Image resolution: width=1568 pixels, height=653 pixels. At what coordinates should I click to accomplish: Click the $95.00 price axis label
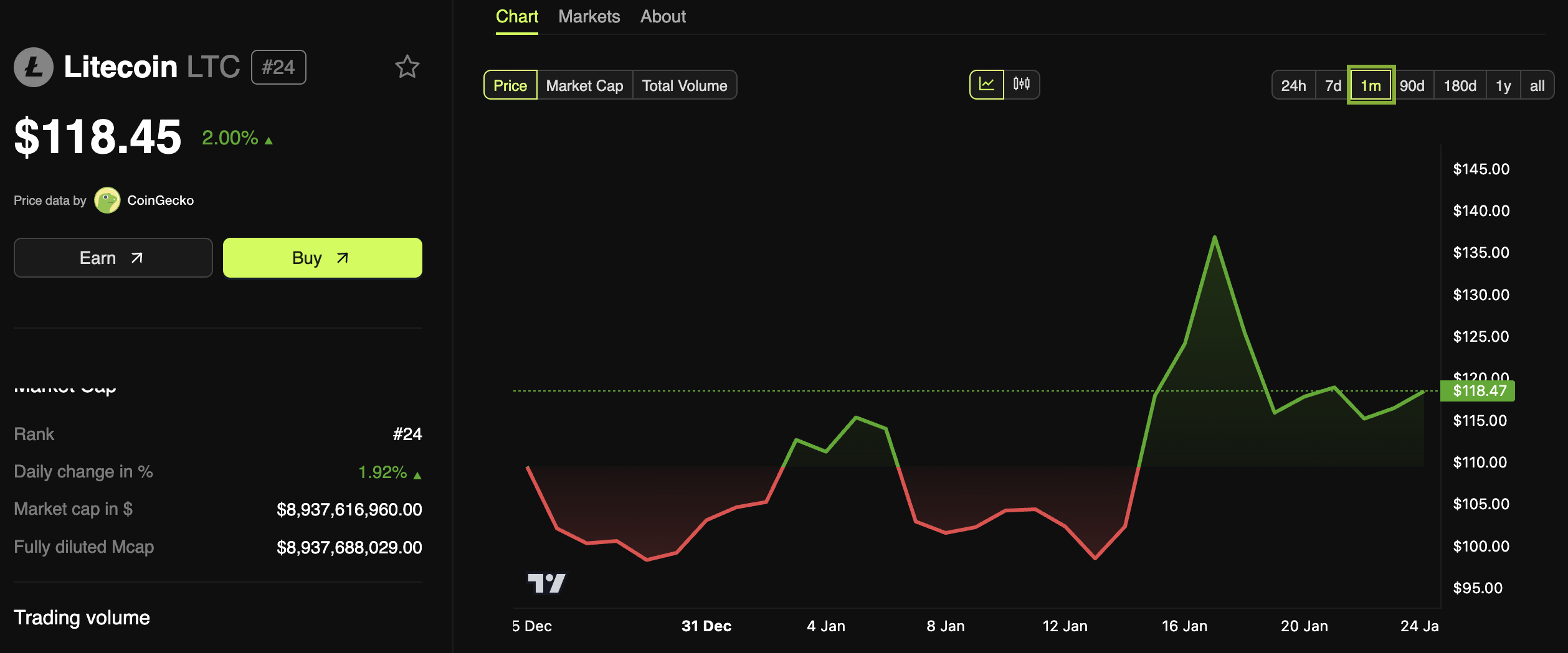click(x=1478, y=588)
